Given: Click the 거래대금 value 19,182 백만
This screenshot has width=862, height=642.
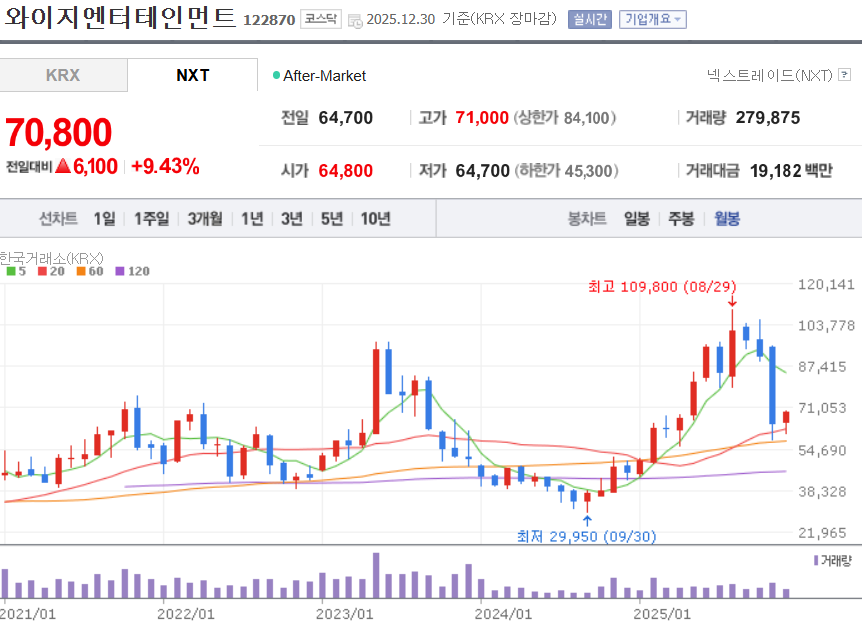Looking at the screenshot, I should pyautogui.click(x=792, y=171).
